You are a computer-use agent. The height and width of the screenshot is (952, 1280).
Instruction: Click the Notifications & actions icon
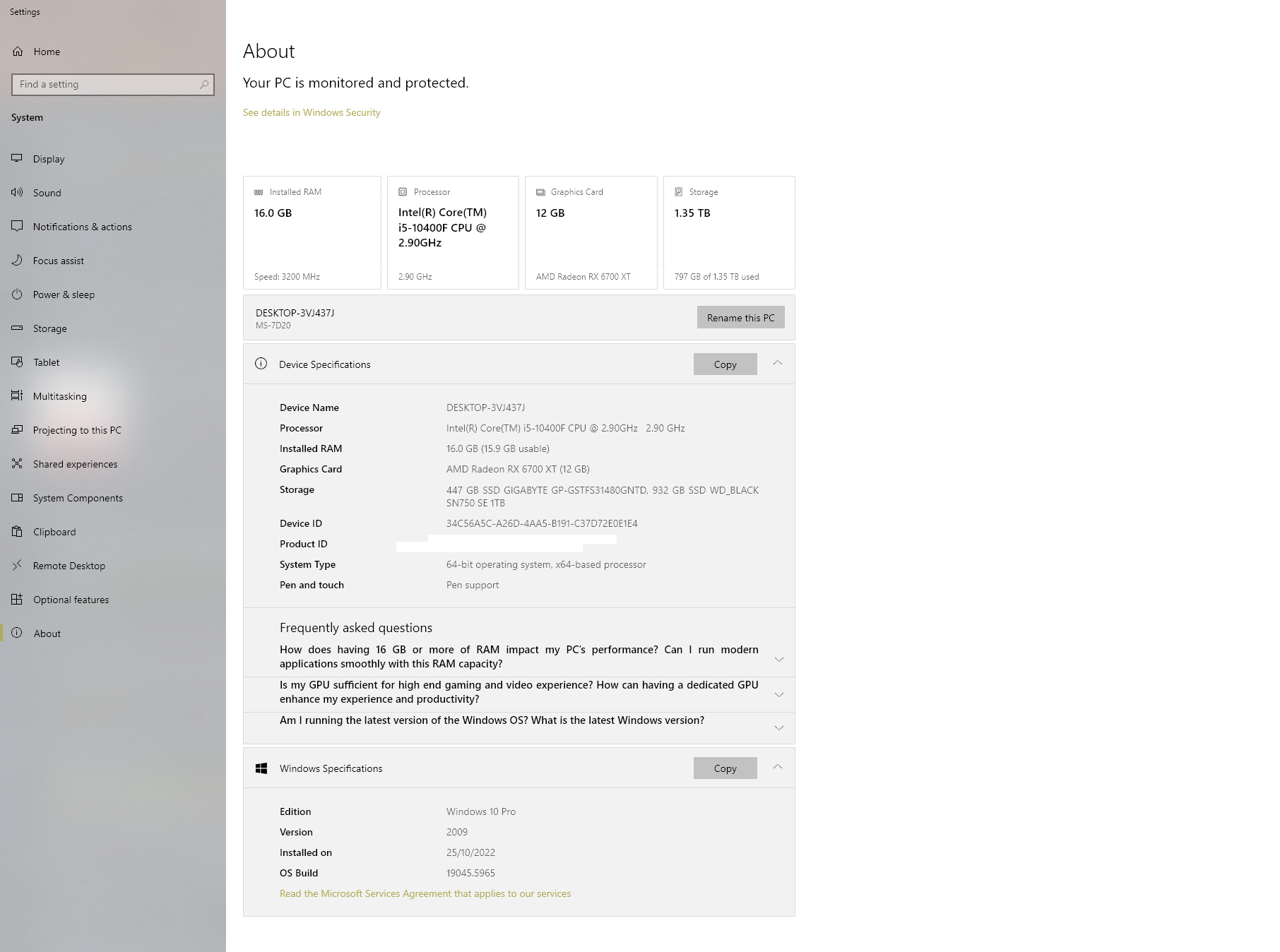pyautogui.click(x=17, y=227)
